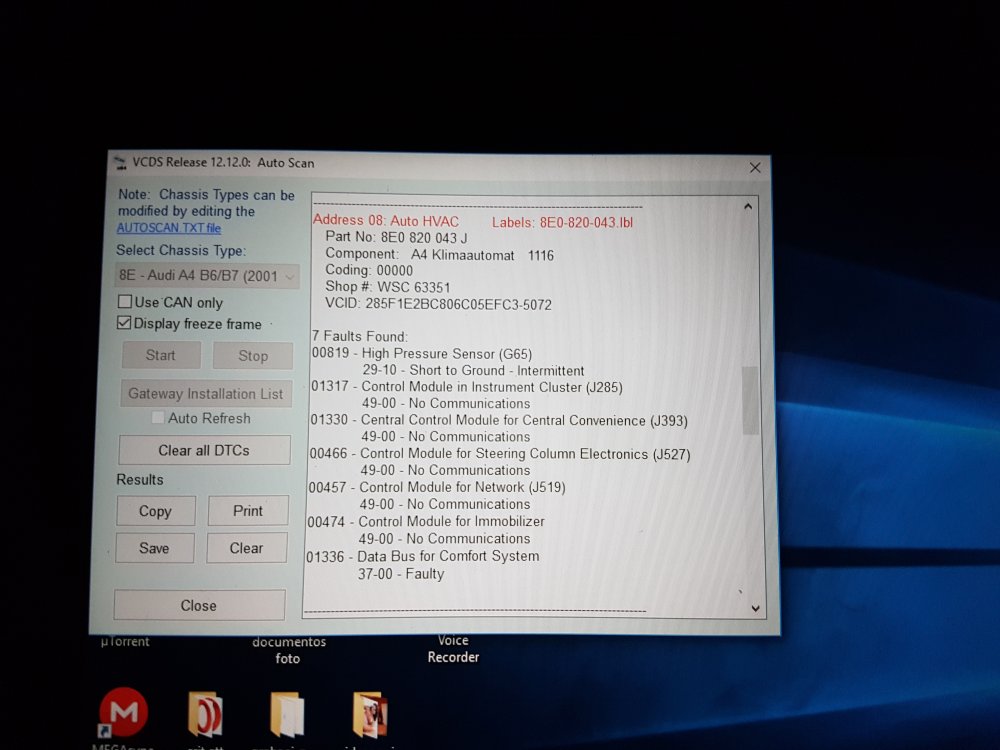Open the desktop folder with photo thumbnail
1000x750 pixels.
tap(370, 715)
